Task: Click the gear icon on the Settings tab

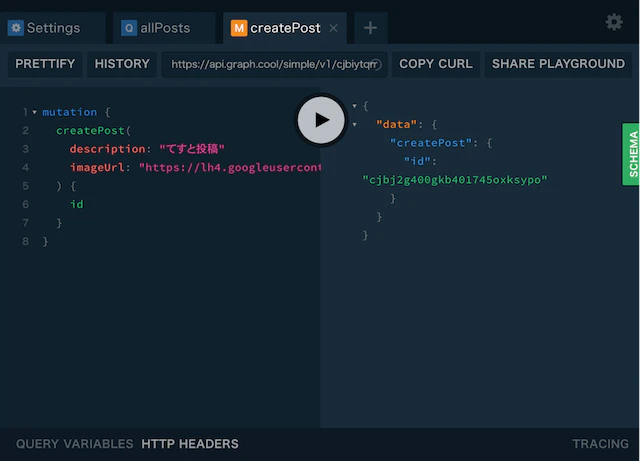Action: [x=16, y=28]
